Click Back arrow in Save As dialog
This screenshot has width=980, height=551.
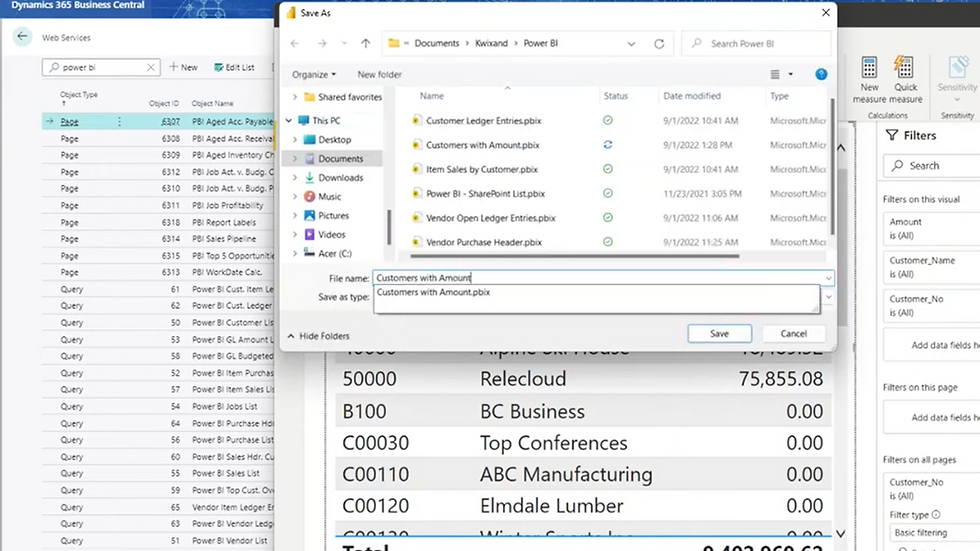tap(294, 43)
